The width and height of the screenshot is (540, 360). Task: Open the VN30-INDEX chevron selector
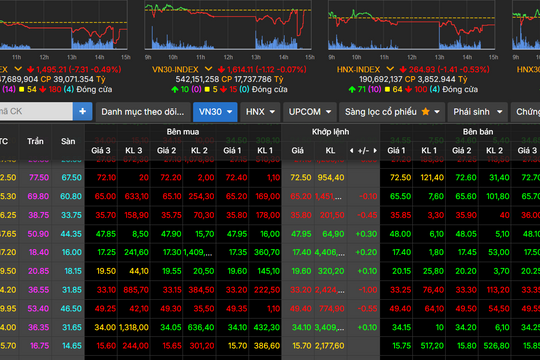click(208, 69)
